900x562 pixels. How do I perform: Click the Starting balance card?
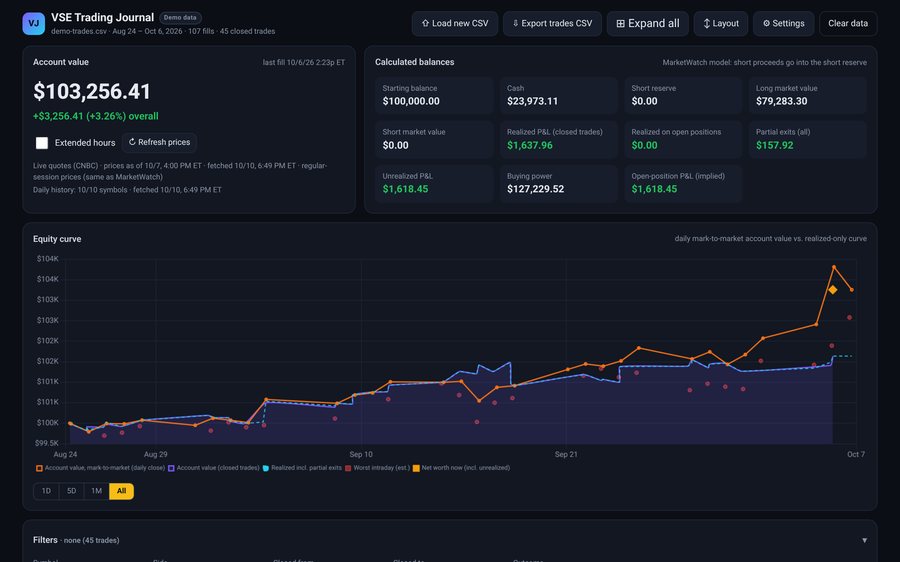tap(435, 95)
